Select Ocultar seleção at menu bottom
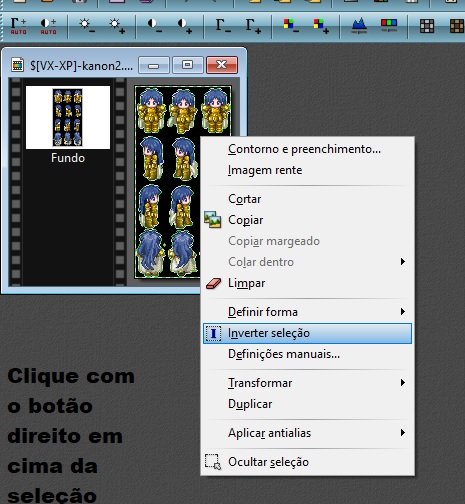 [x=307, y=462]
